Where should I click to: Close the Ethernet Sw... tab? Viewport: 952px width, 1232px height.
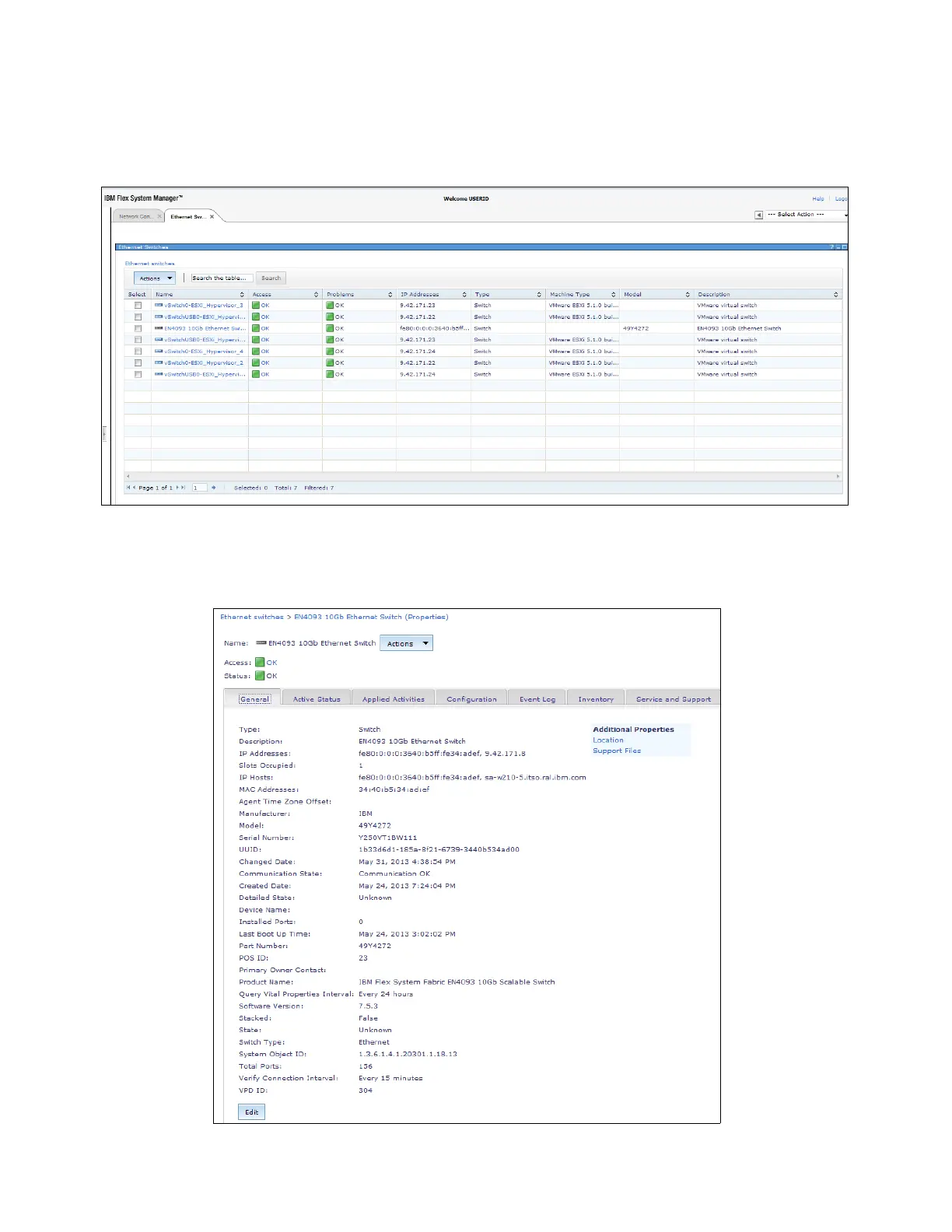point(212,217)
